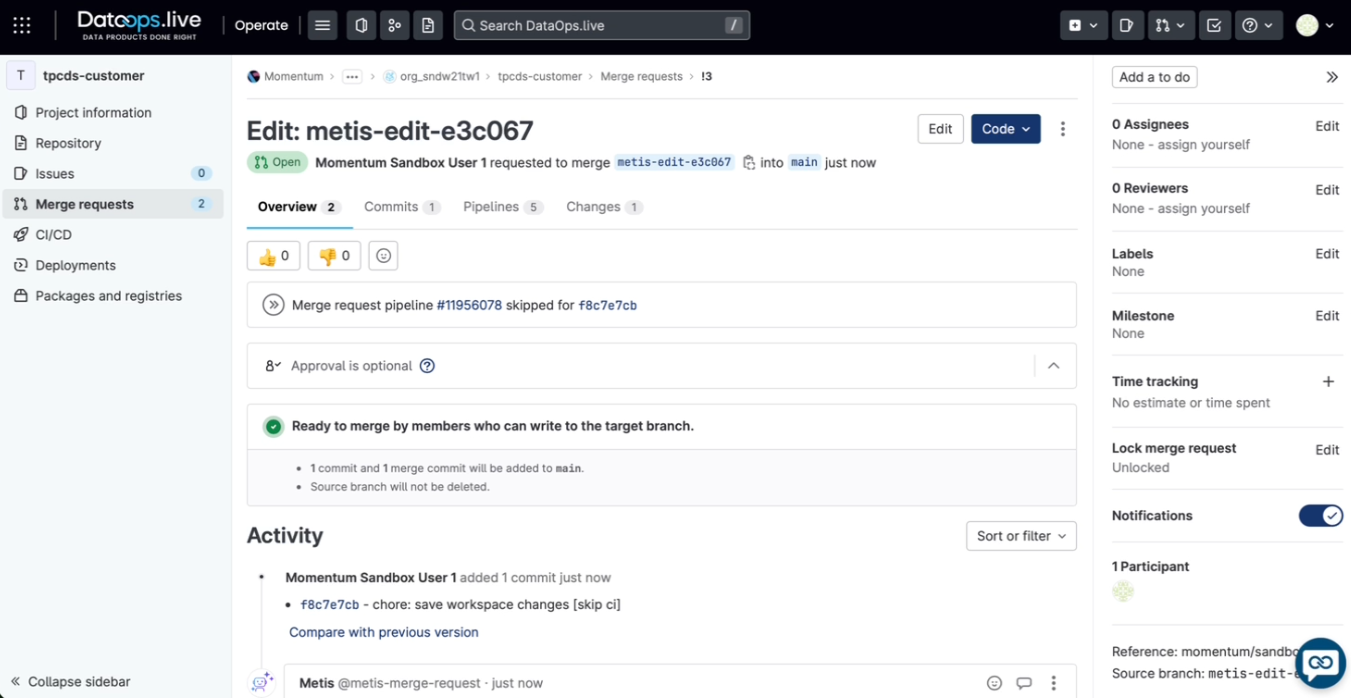The width and height of the screenshot is (1351, 698).
Task: Open merge requests dropdown in header
Action: pyautogui.click(x=1169, y=25)
